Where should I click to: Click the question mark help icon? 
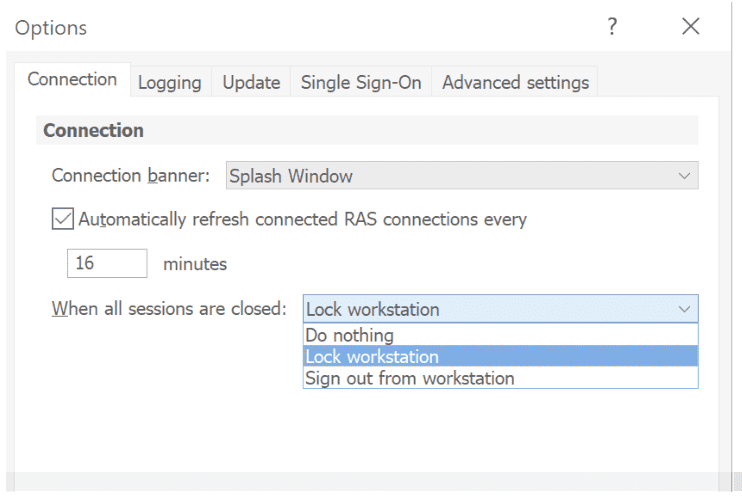[612, 27]
